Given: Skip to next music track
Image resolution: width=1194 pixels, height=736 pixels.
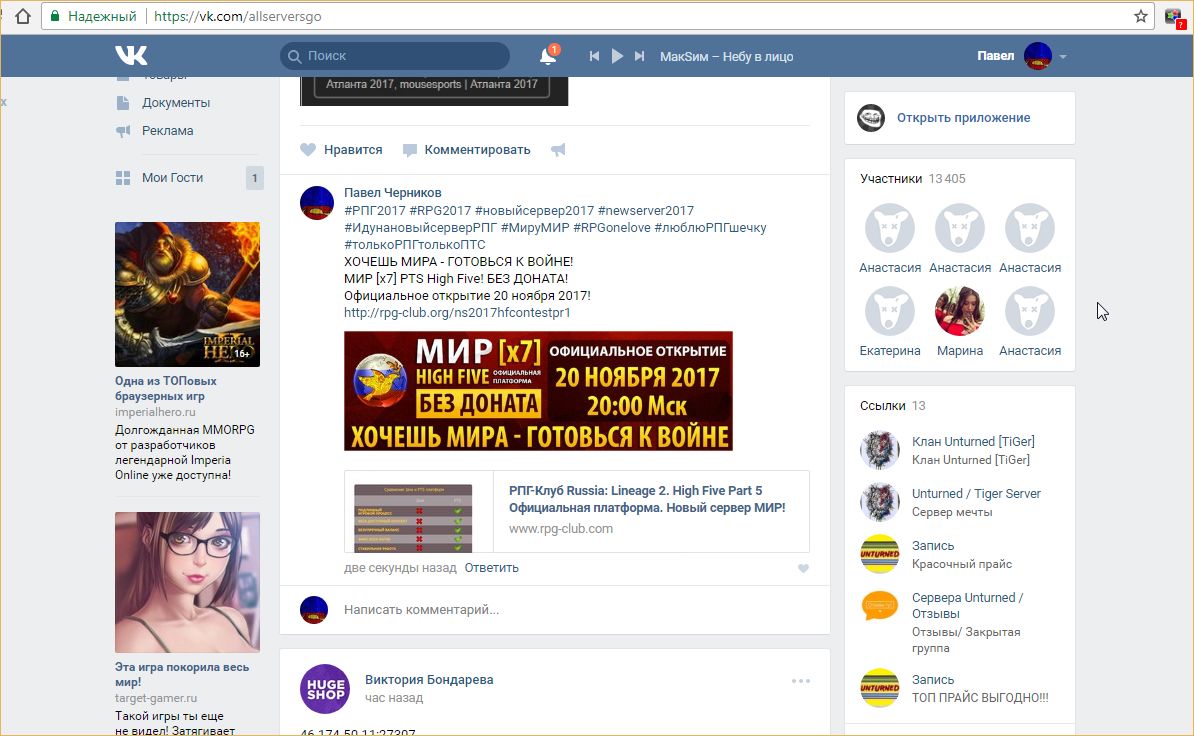Looking at the screenshot, I should click(x=640, y=57).
